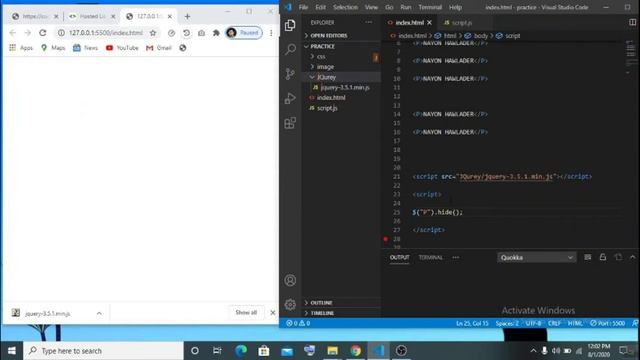Click the clear output icon in panel

pyautogui.click(x=587, y=257)
